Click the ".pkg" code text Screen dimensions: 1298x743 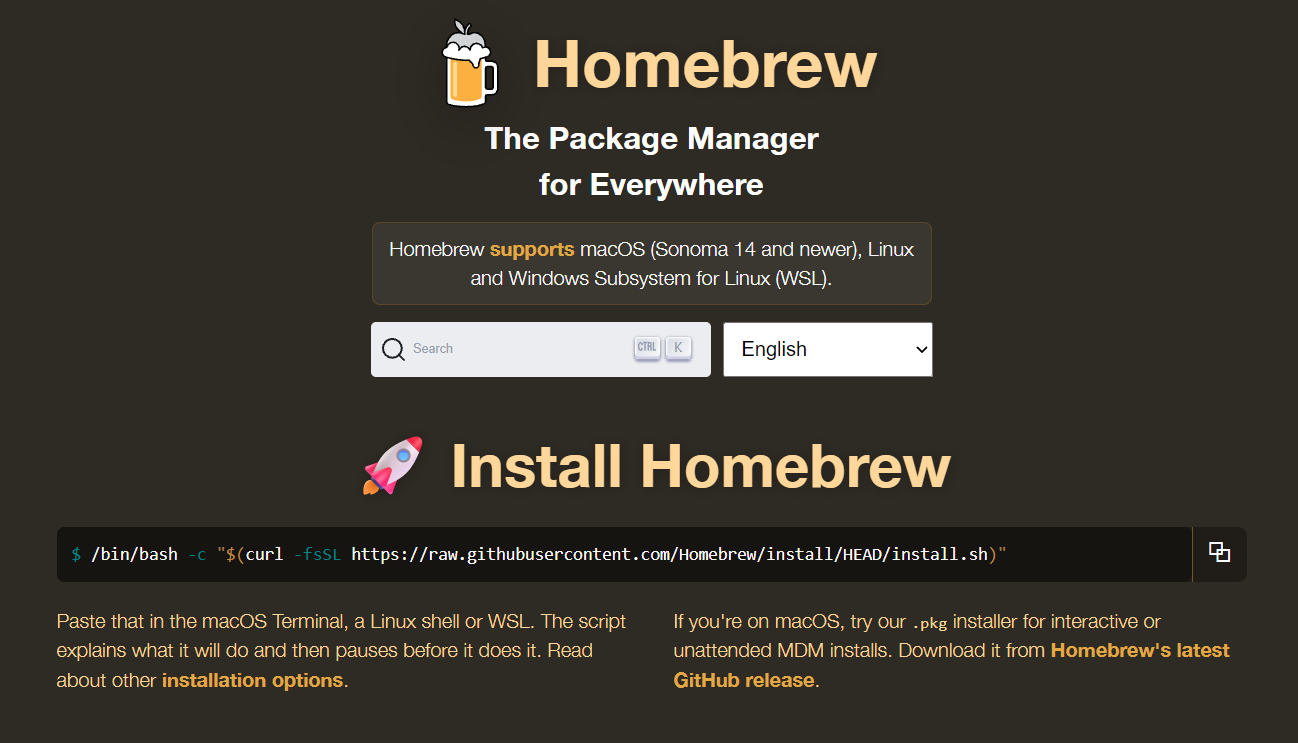[930, 622]
